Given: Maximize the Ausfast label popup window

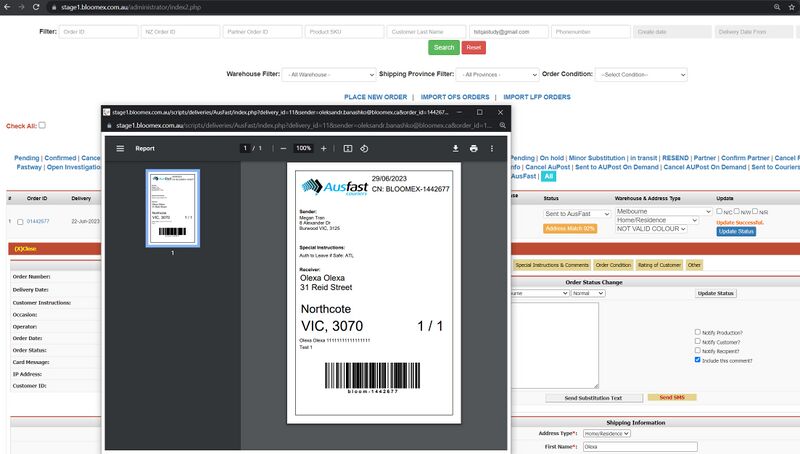Looking at the screenshot, I should pyautogui.click(x=480, y=112).
